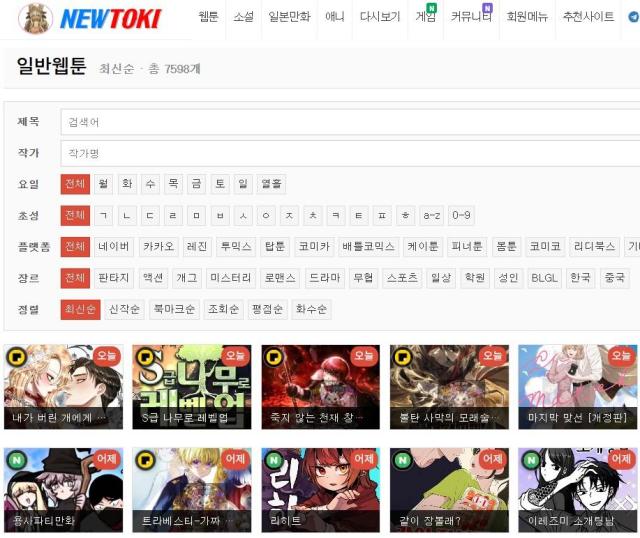Open the 웹툰 menu
This screenshot has height=538, width=640.
coord(208,17)
